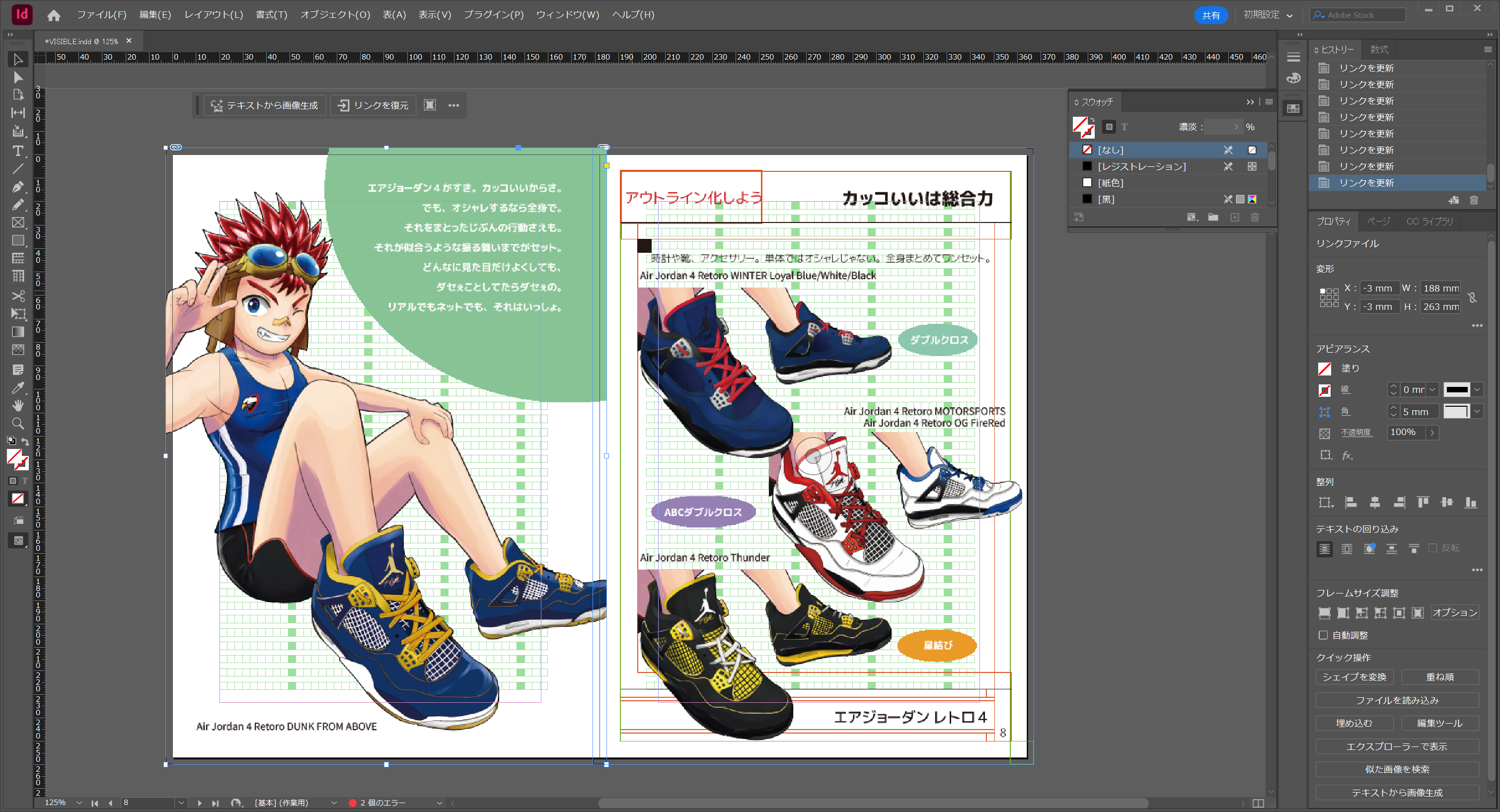1500x812 pixels.
Task: Select the [黒] swatch
Action: [1169, 199]
